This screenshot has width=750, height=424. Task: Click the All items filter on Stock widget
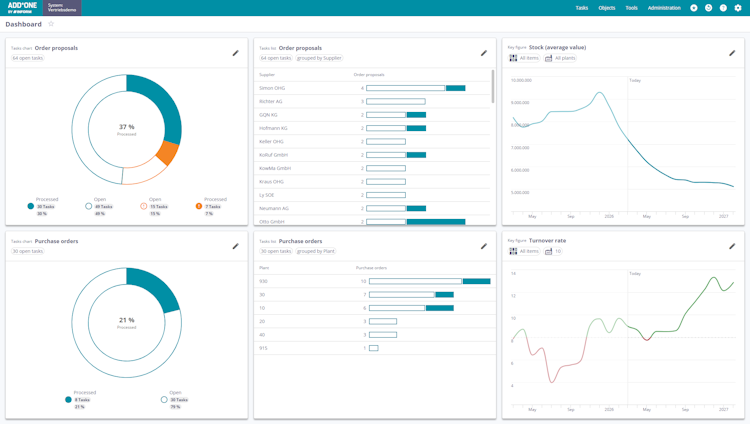tap(524, 58)
